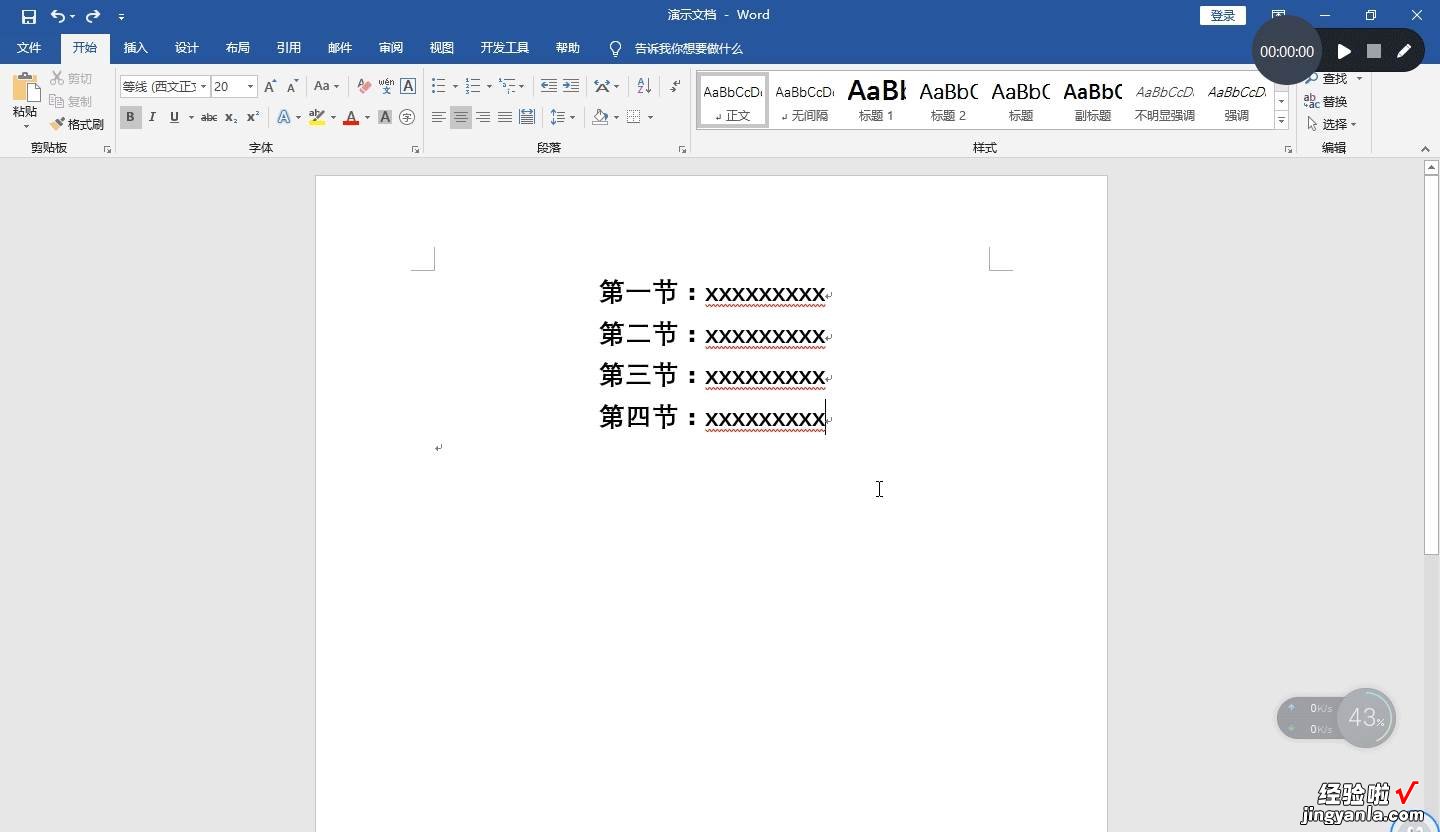Open the 文件 (File) menu
This screenshot has height=832, width=1440.
(x=29, y=48)
